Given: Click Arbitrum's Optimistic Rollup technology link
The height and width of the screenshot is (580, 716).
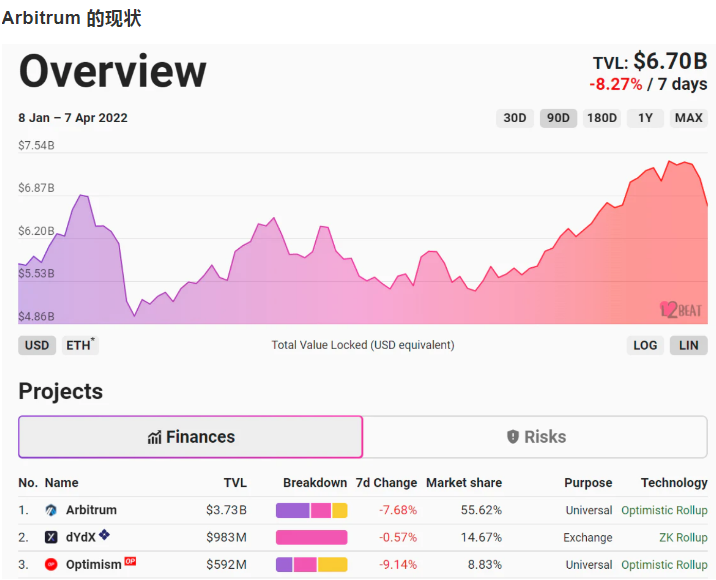Looking at the screenshot, I should click(x=664, y=510).
